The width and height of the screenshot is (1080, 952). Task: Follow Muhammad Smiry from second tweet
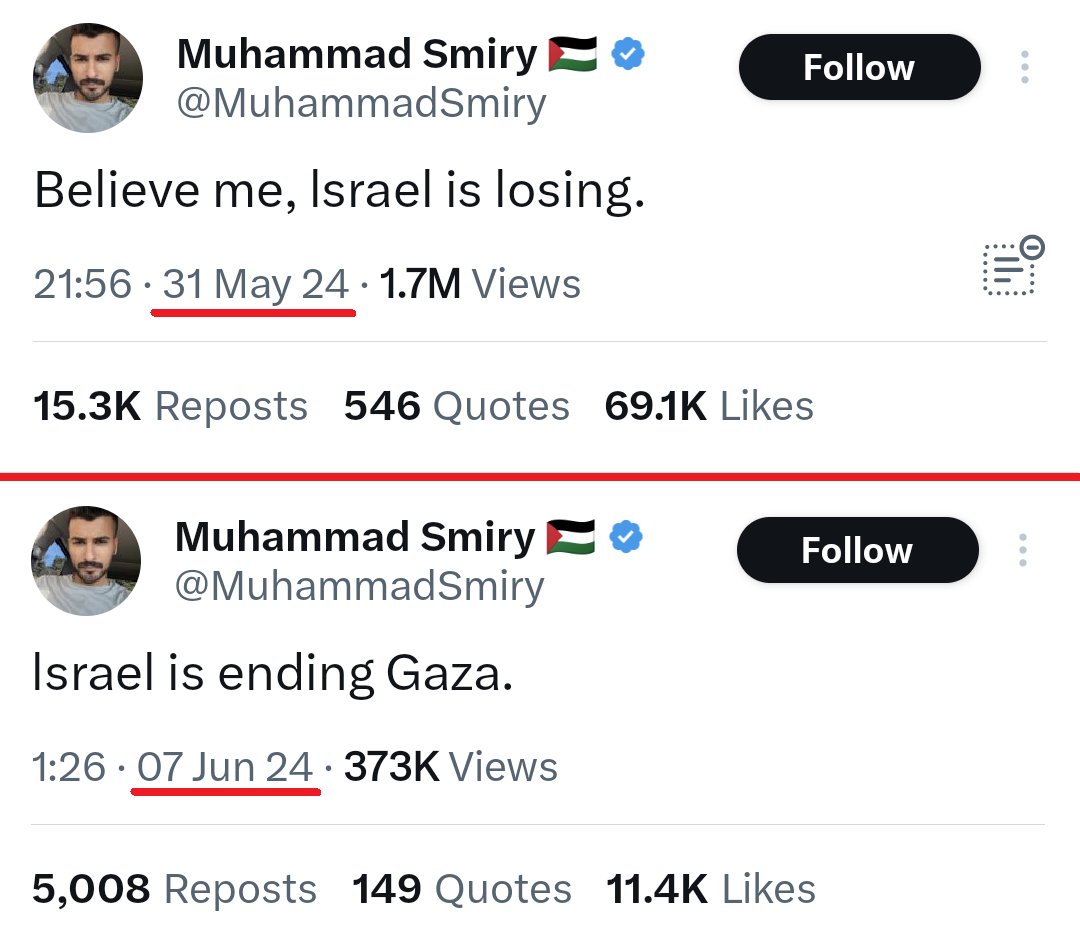(858, 550)
